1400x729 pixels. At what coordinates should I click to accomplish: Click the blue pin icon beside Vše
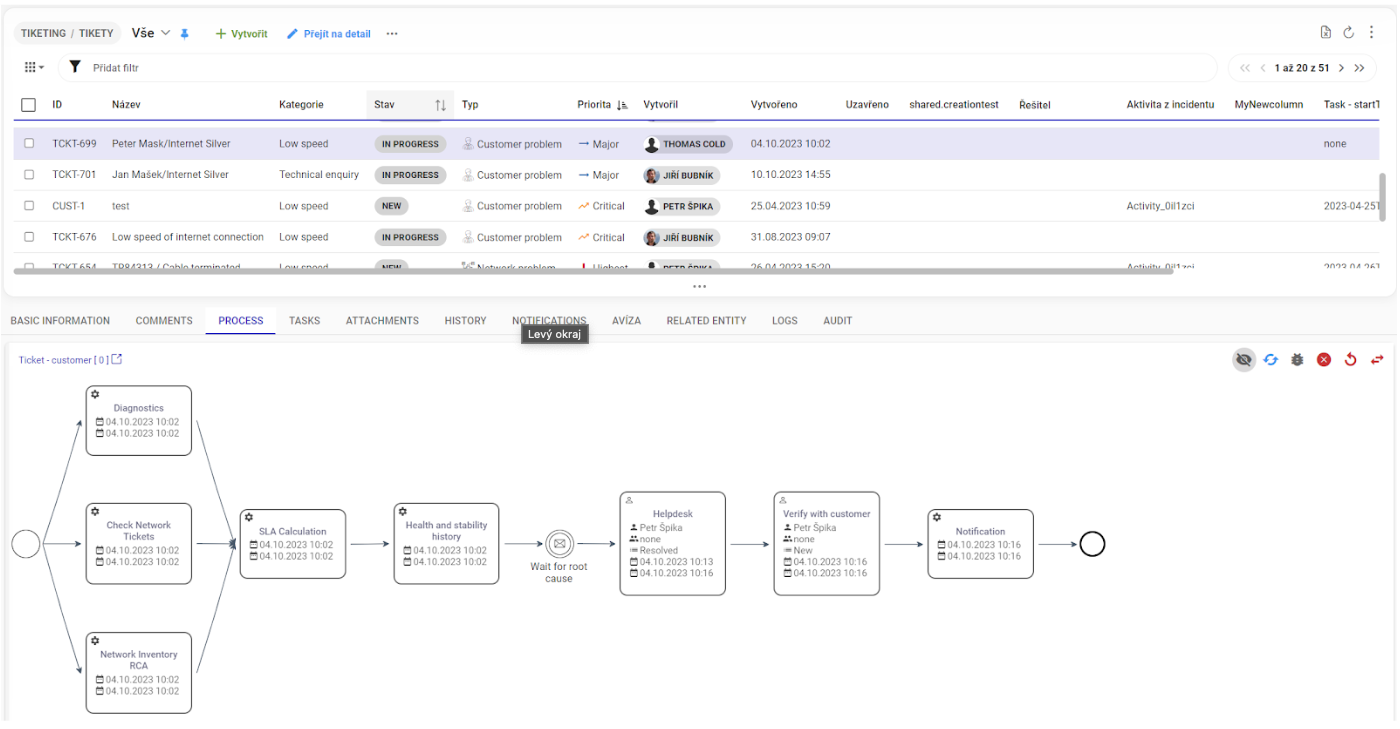(x=185, y=34)
